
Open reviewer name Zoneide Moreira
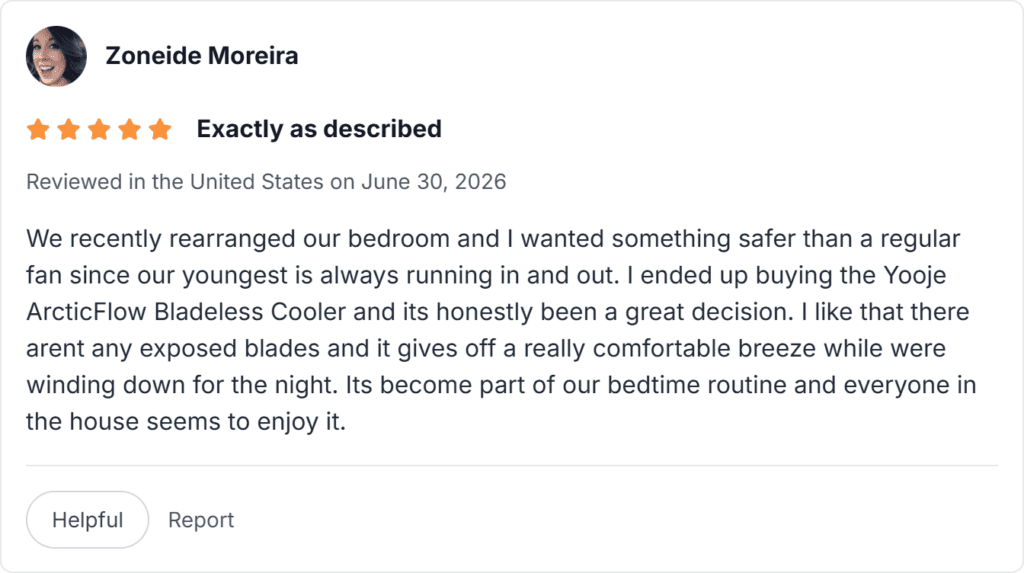point(202,56)
